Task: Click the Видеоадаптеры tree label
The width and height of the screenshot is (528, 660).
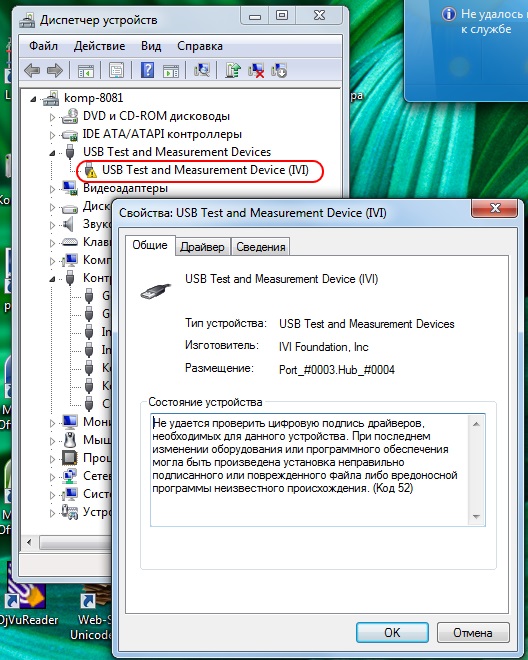Action: point(125,188)
